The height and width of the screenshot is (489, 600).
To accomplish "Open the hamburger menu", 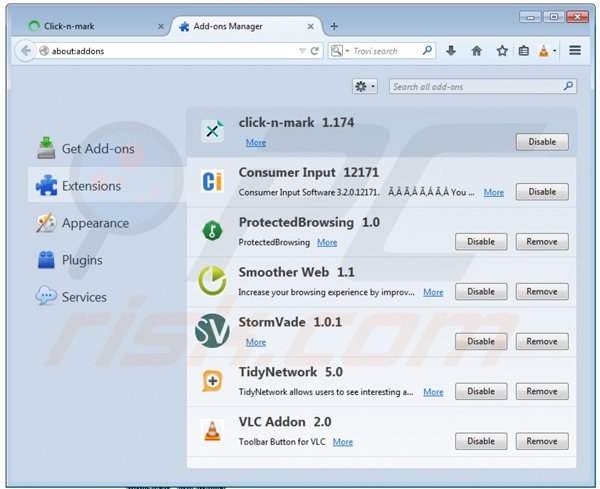I will pyautogui.click(x=575, y=51).
